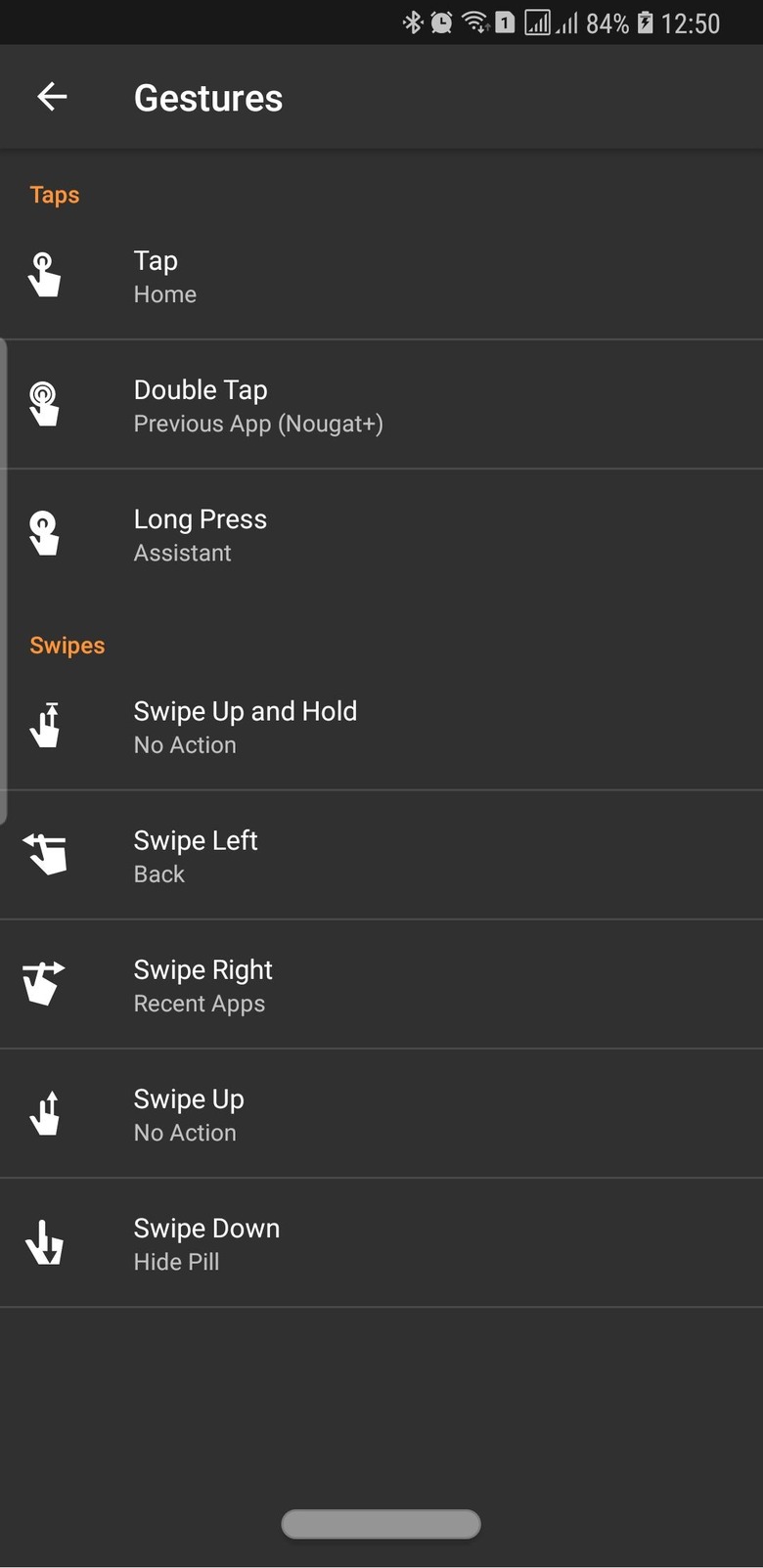Click the Swipe Down hand icon
763x1568 pixels.
tap(45, 1242)
